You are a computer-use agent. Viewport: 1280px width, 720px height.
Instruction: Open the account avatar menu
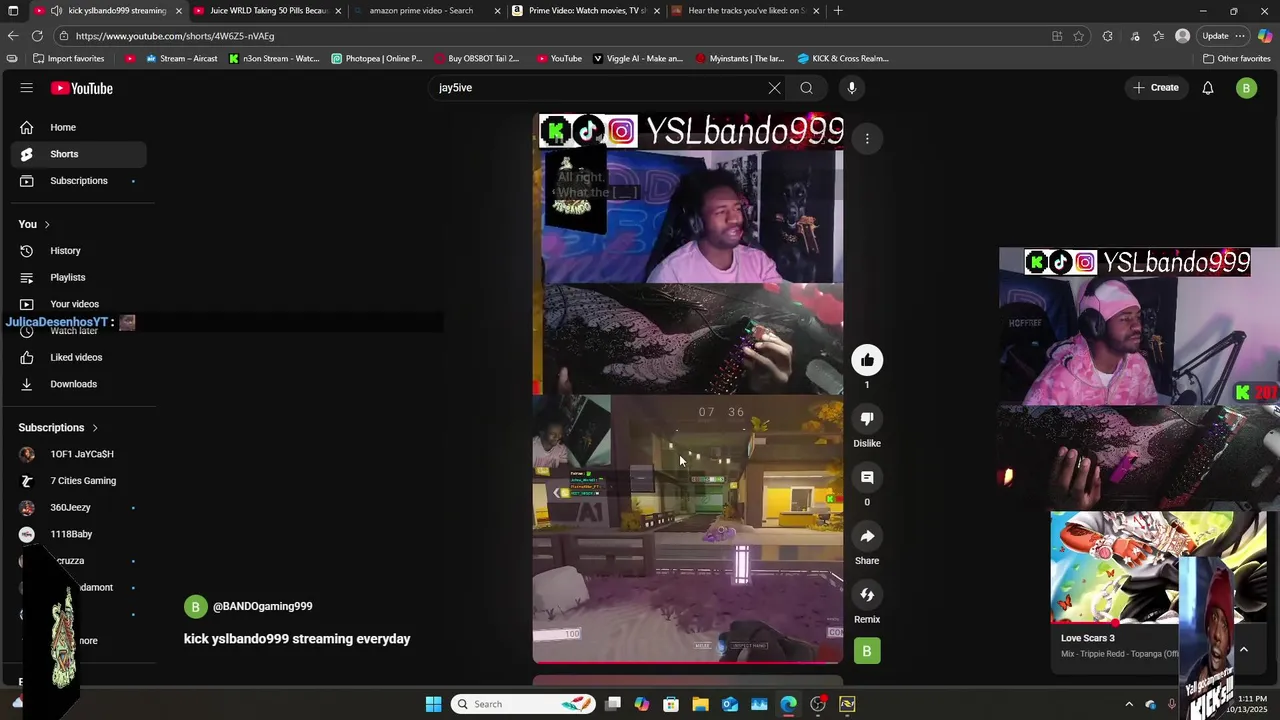[1246, 88]
